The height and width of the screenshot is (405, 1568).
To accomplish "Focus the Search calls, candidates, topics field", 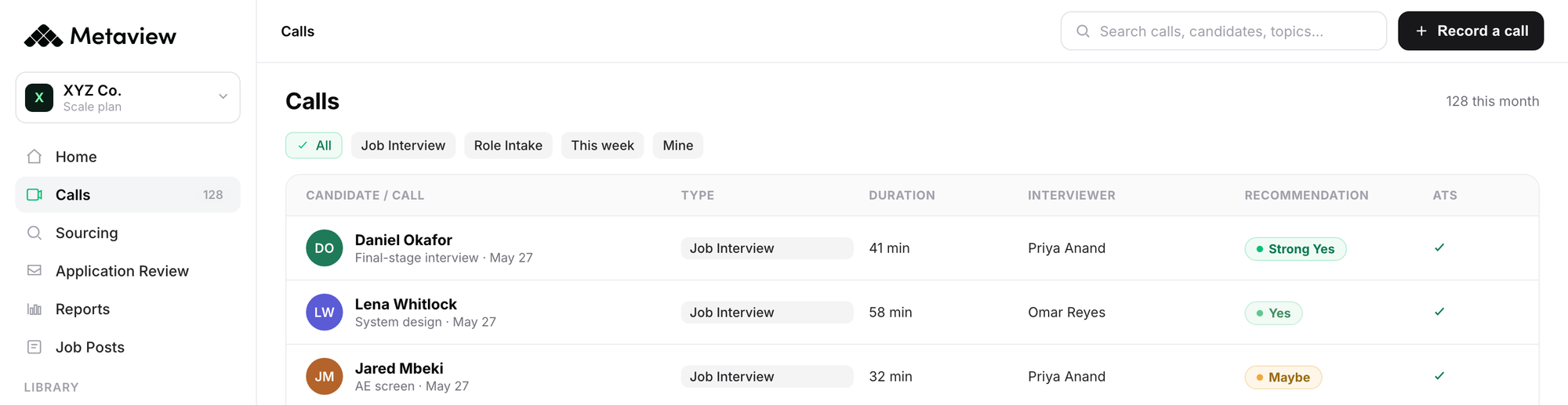I will (x=1224, y=31).
